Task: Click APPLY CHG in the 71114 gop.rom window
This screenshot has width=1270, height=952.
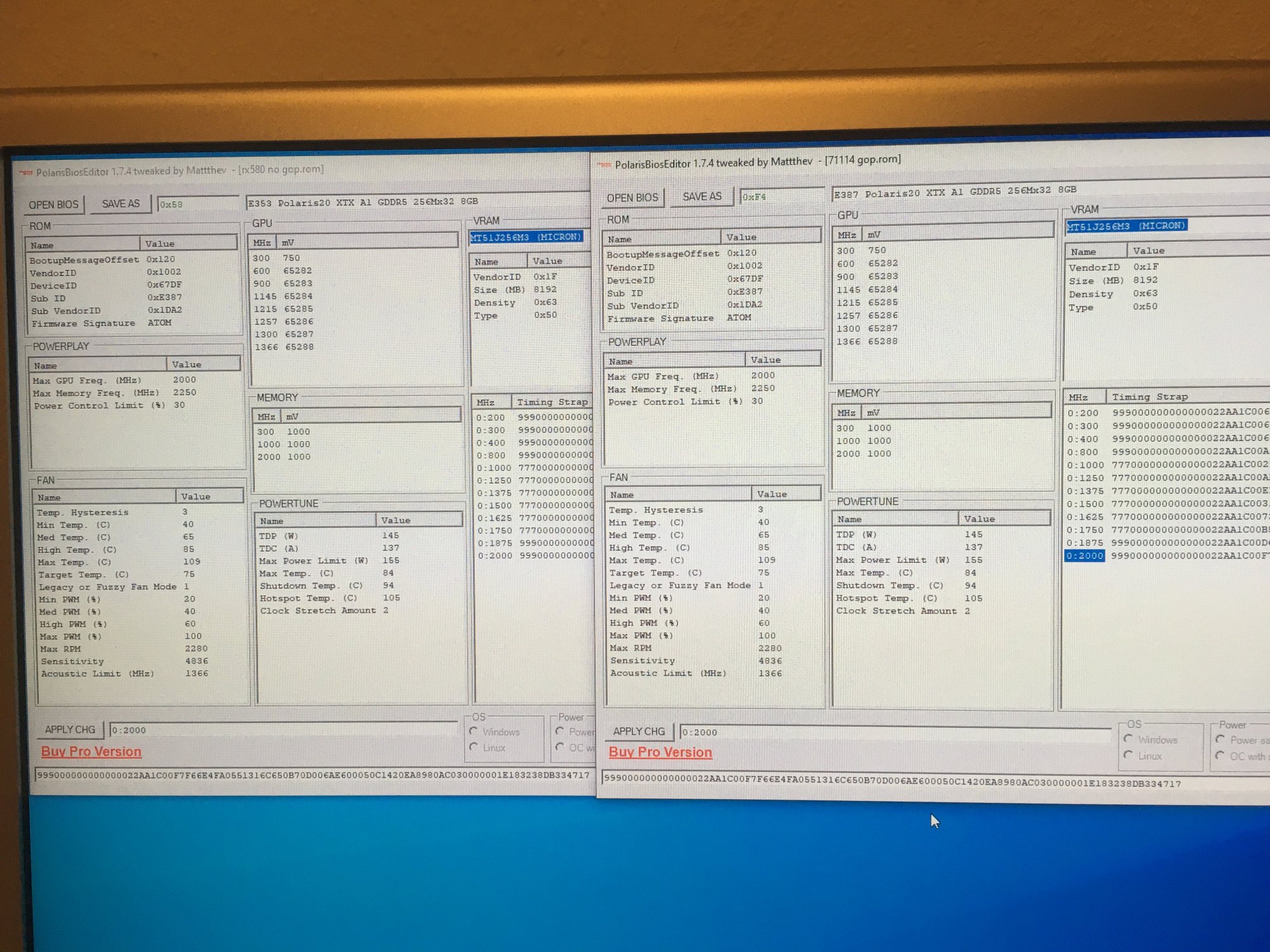Action: [639, 731]
